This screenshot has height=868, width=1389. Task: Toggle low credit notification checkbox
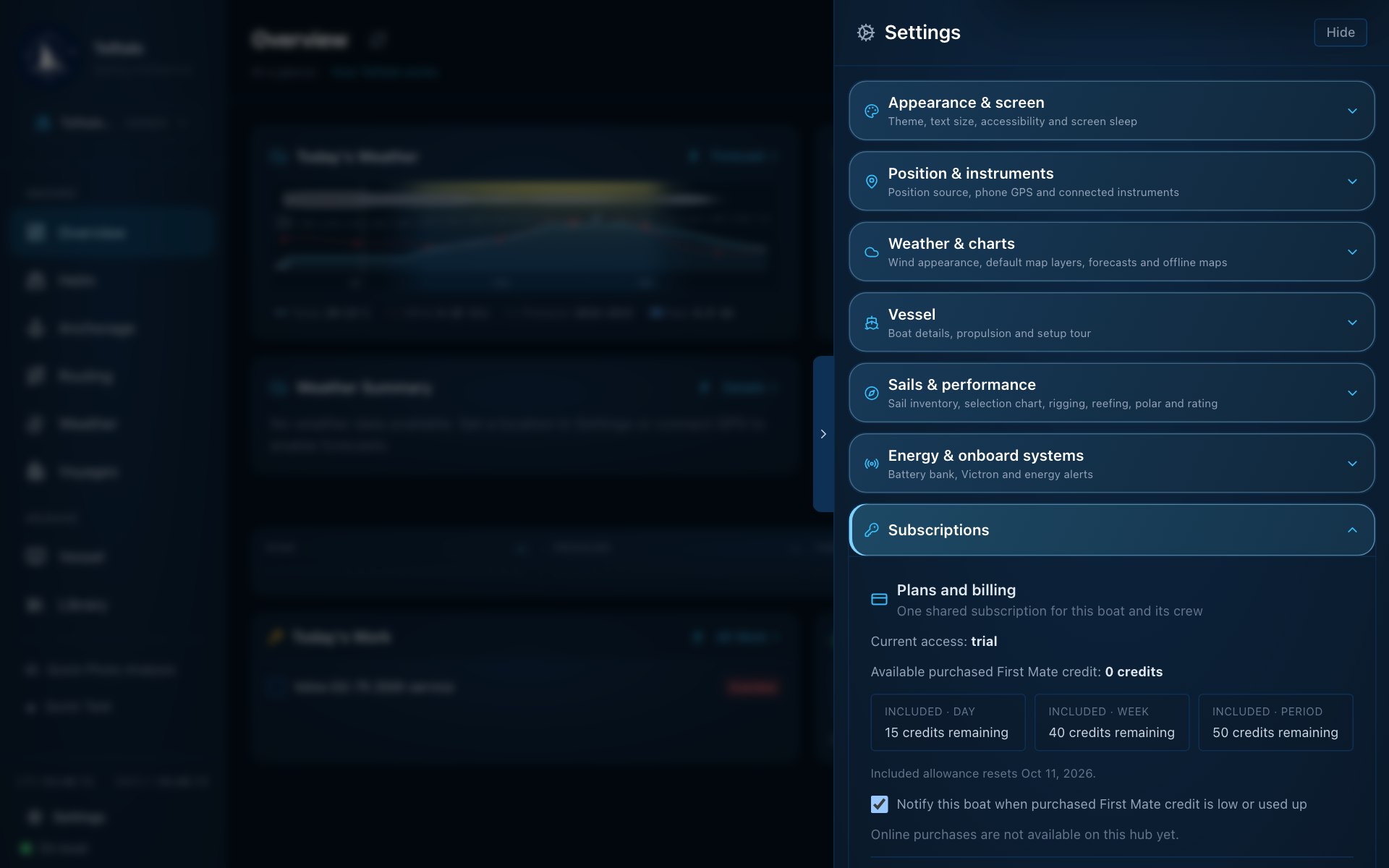(x=879, y=804)
